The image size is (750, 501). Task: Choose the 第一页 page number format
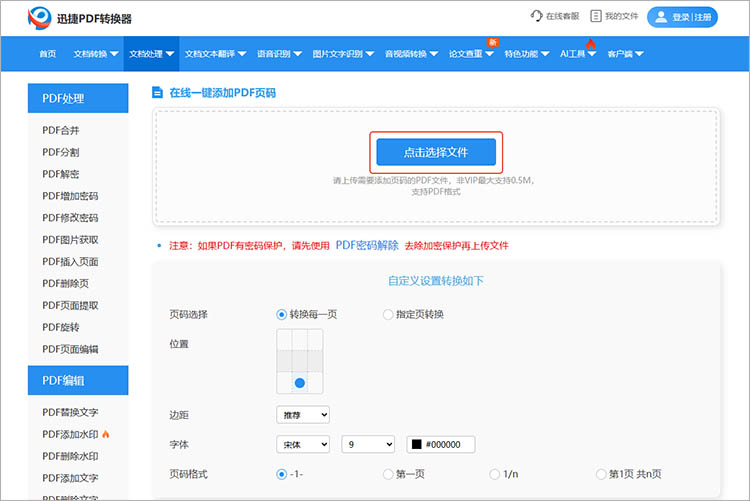tap(388, 474)
